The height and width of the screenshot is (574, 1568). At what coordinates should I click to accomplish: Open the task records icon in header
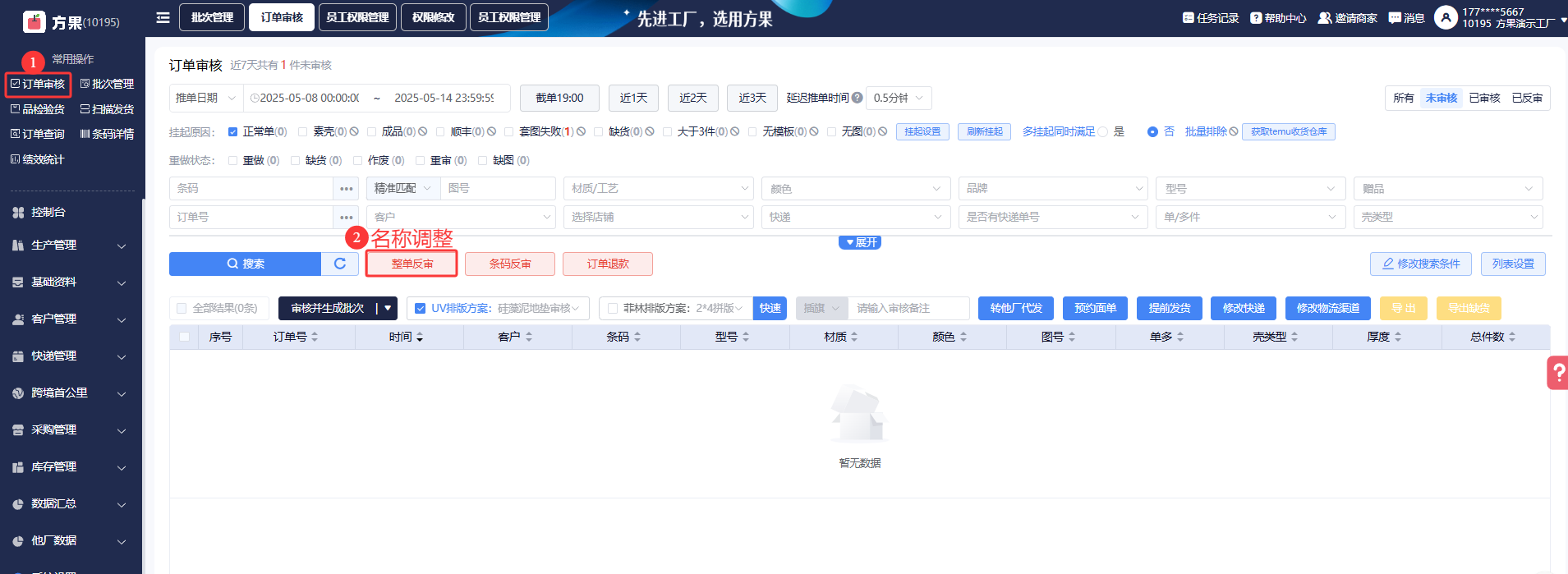click(x=1188, y=18)
